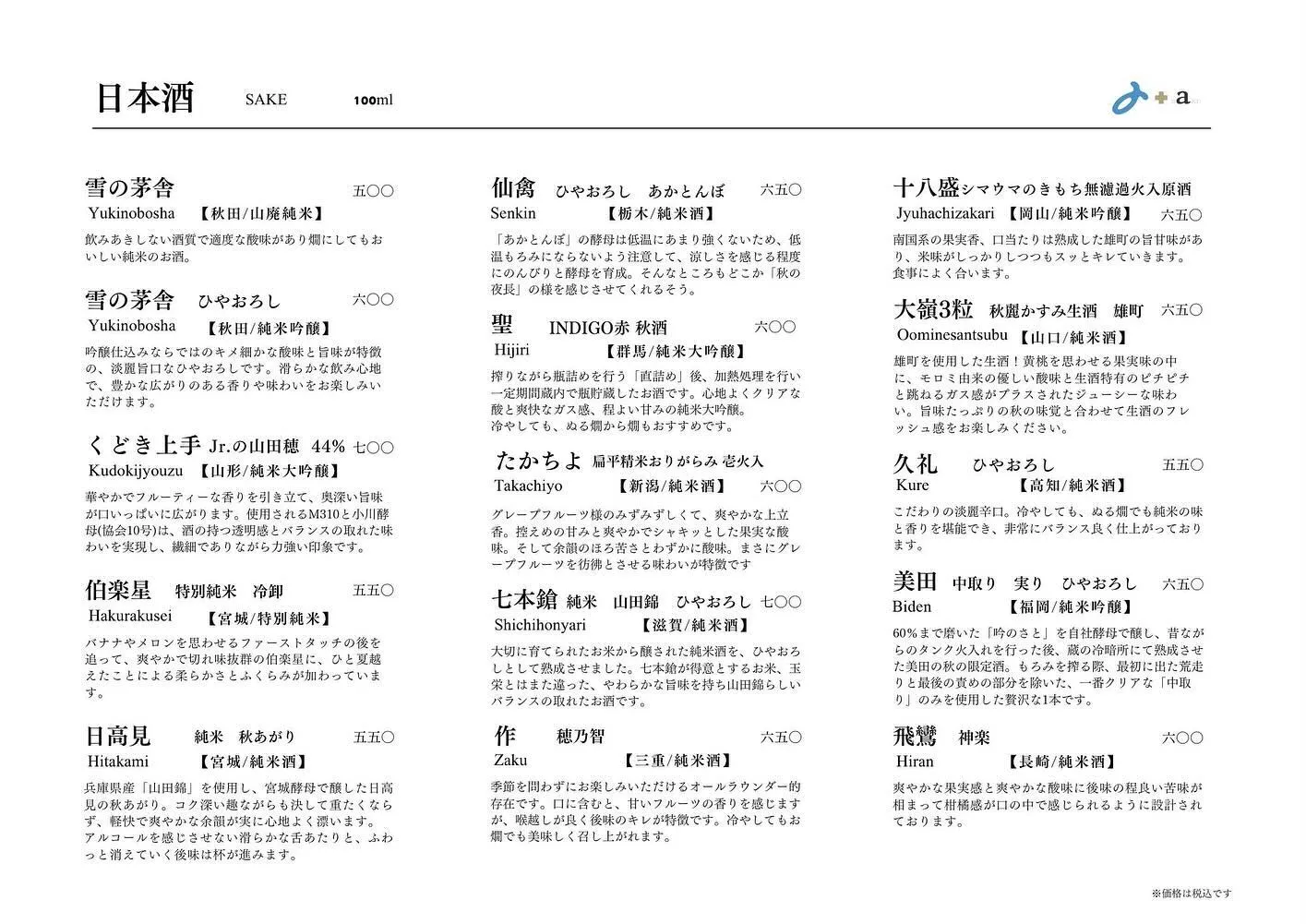1306x924 pixels.
Task: Click the Kure romaji label
Action: [913, 486]
